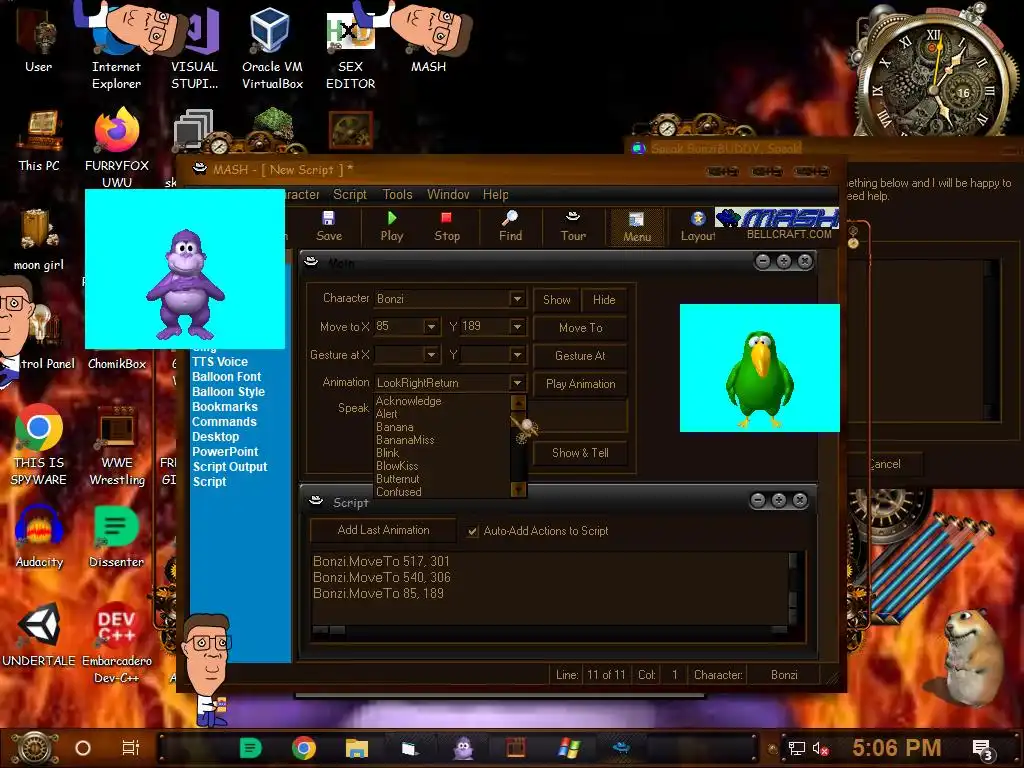
Task: Select the Dissenter desktop icon
Action: [116, 537]
